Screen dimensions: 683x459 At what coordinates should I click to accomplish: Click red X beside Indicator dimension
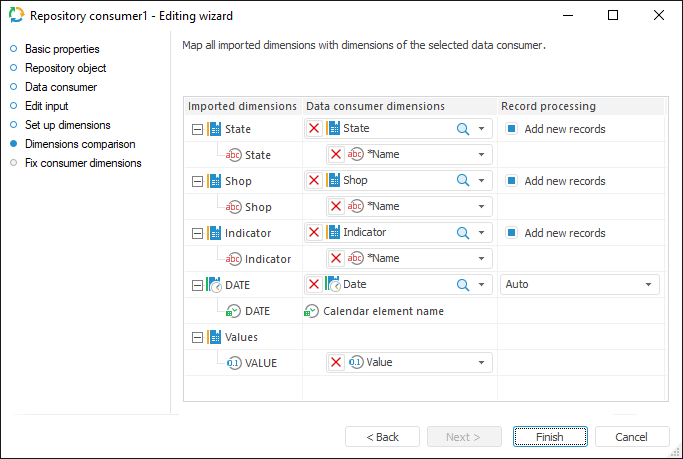point(314,232)
